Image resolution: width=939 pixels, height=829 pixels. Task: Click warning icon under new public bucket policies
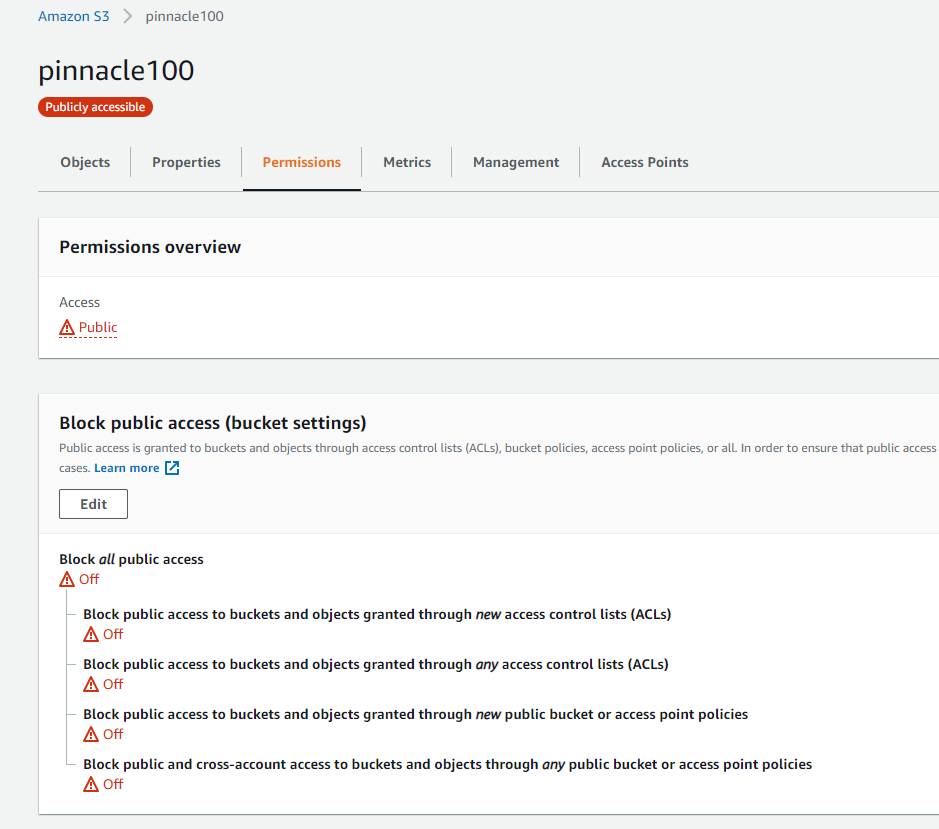[x=91, y=734]
